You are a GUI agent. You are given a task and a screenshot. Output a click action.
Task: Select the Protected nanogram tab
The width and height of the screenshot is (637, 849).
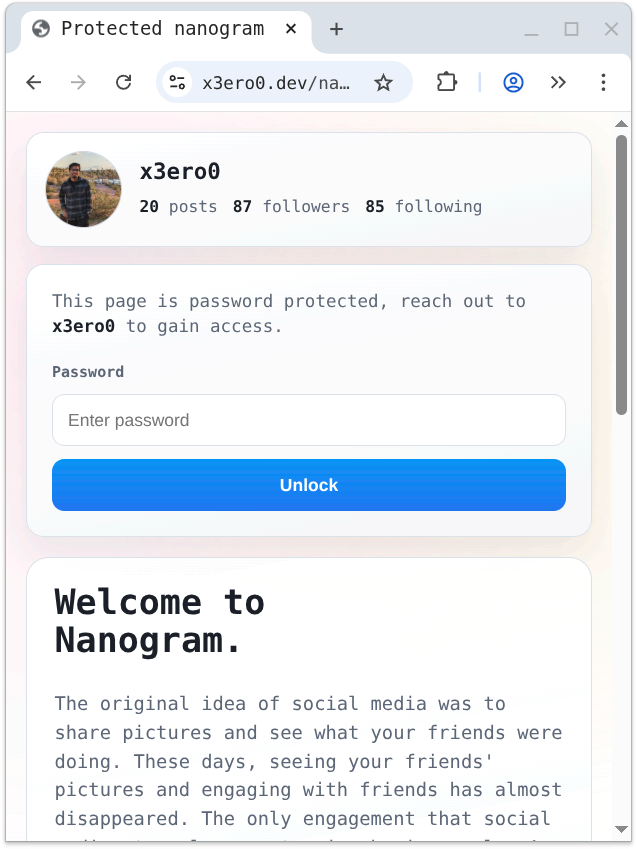tap(160, 29)
